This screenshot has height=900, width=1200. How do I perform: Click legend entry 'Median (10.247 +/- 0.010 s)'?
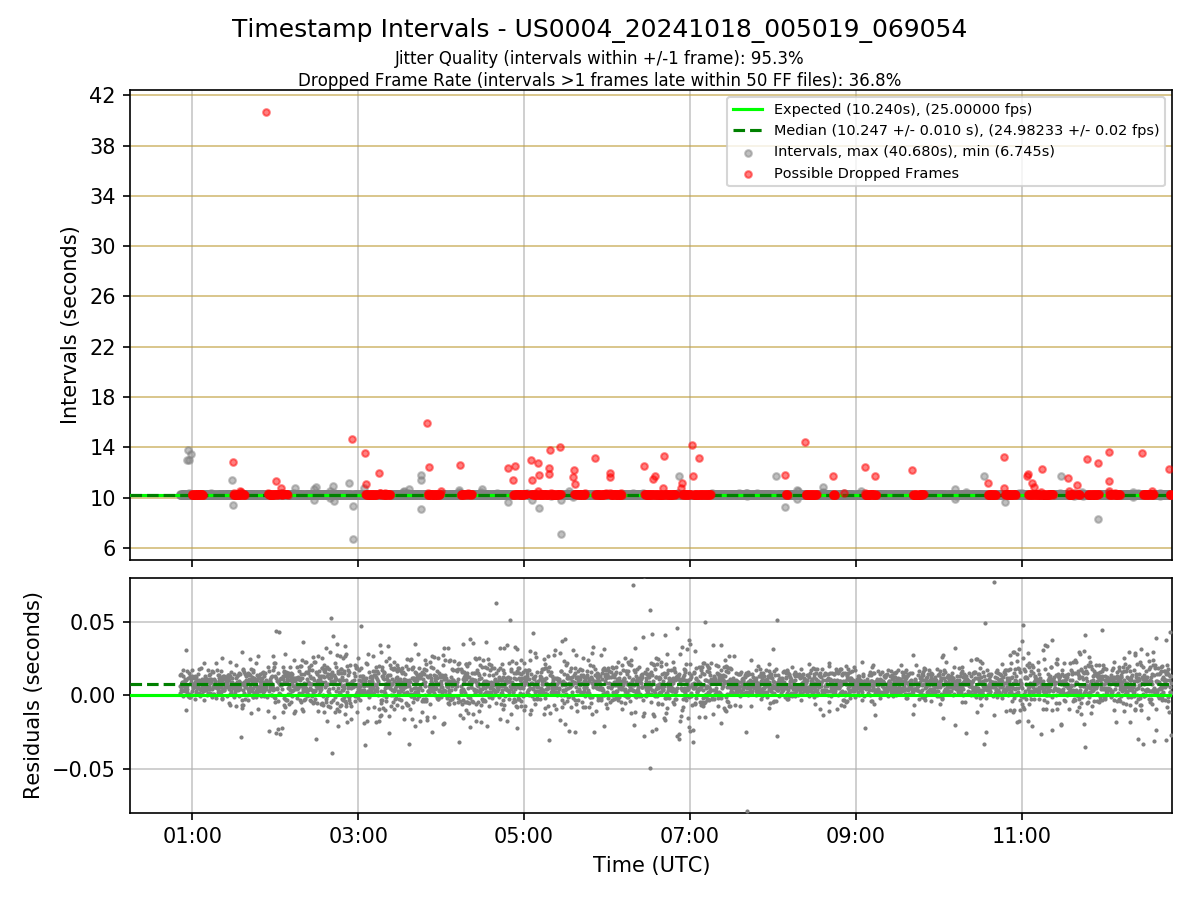coord(966,130)
